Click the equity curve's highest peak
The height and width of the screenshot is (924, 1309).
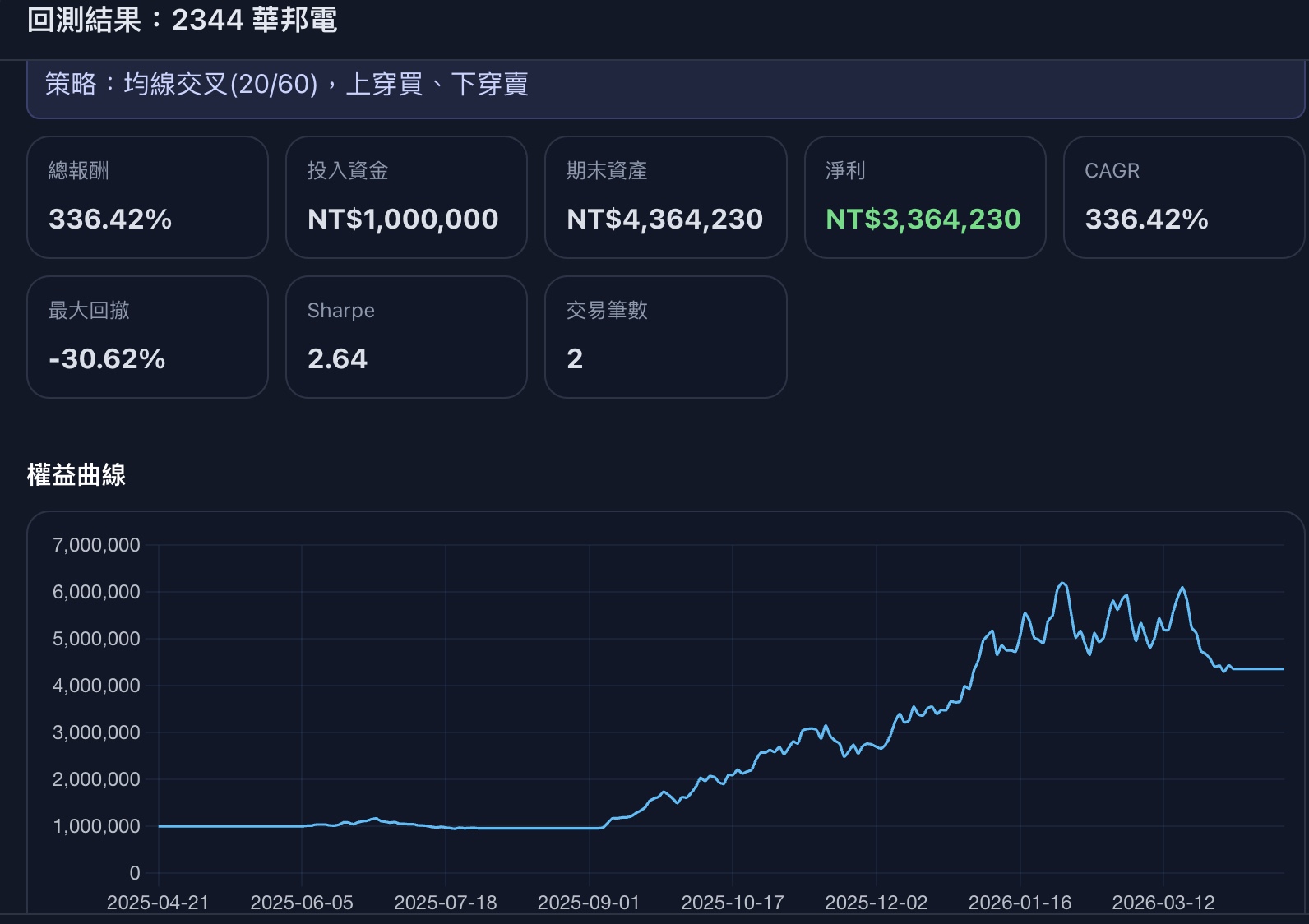[x=1062, y=584]
